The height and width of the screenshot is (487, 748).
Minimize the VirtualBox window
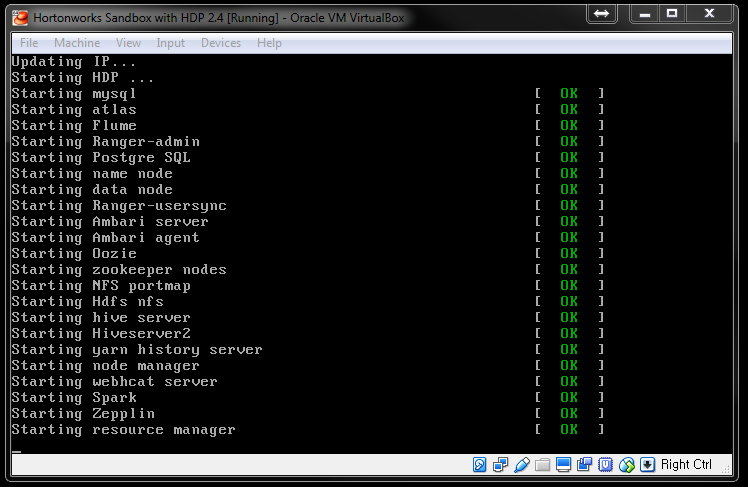pyautogui.click(x=645, y=13)
